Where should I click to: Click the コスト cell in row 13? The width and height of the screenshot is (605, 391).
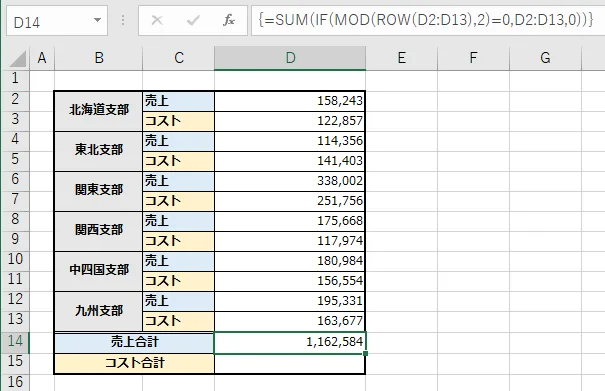pyautogui.click(x=179, y=322)
